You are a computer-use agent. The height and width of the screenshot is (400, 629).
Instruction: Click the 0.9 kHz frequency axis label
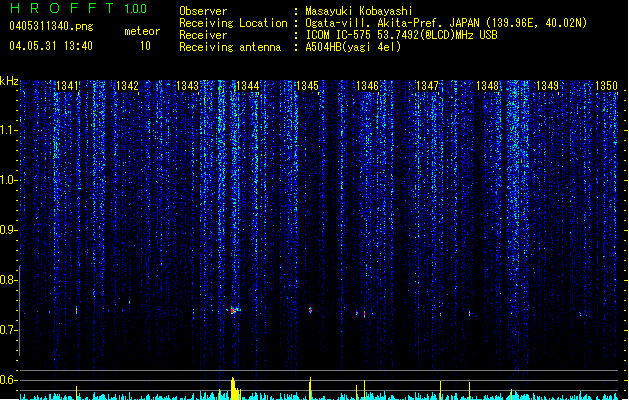(8, 230)
